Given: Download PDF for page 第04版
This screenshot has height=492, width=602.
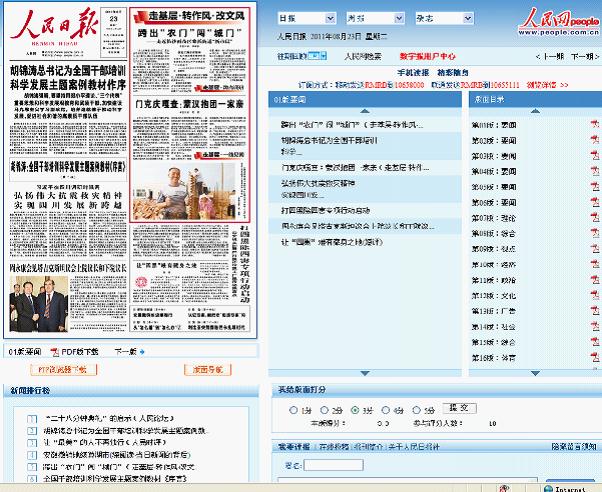Looking at the screenshot, I should (x=595, y=171).
